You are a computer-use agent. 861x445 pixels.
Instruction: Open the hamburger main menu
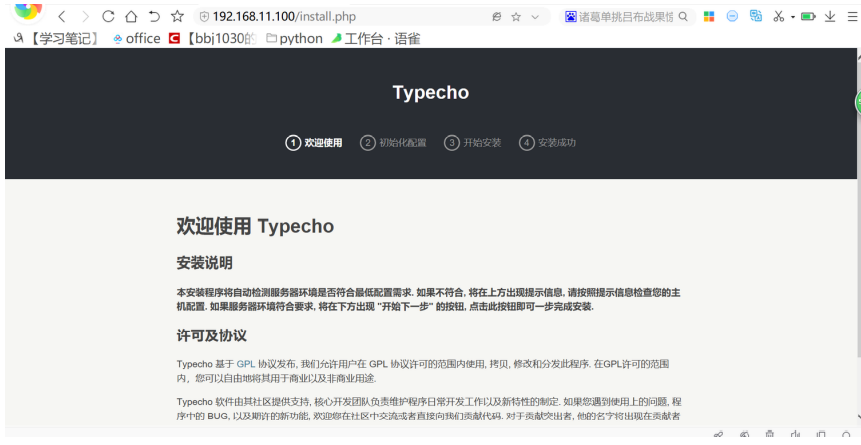coord(852,17)
